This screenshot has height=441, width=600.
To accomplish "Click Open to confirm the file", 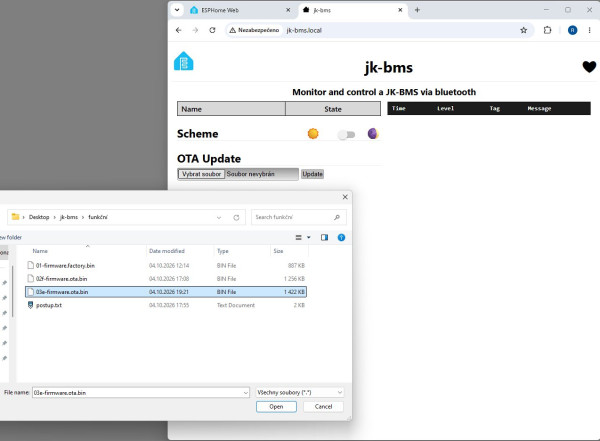I will click(x=276, y=407).
